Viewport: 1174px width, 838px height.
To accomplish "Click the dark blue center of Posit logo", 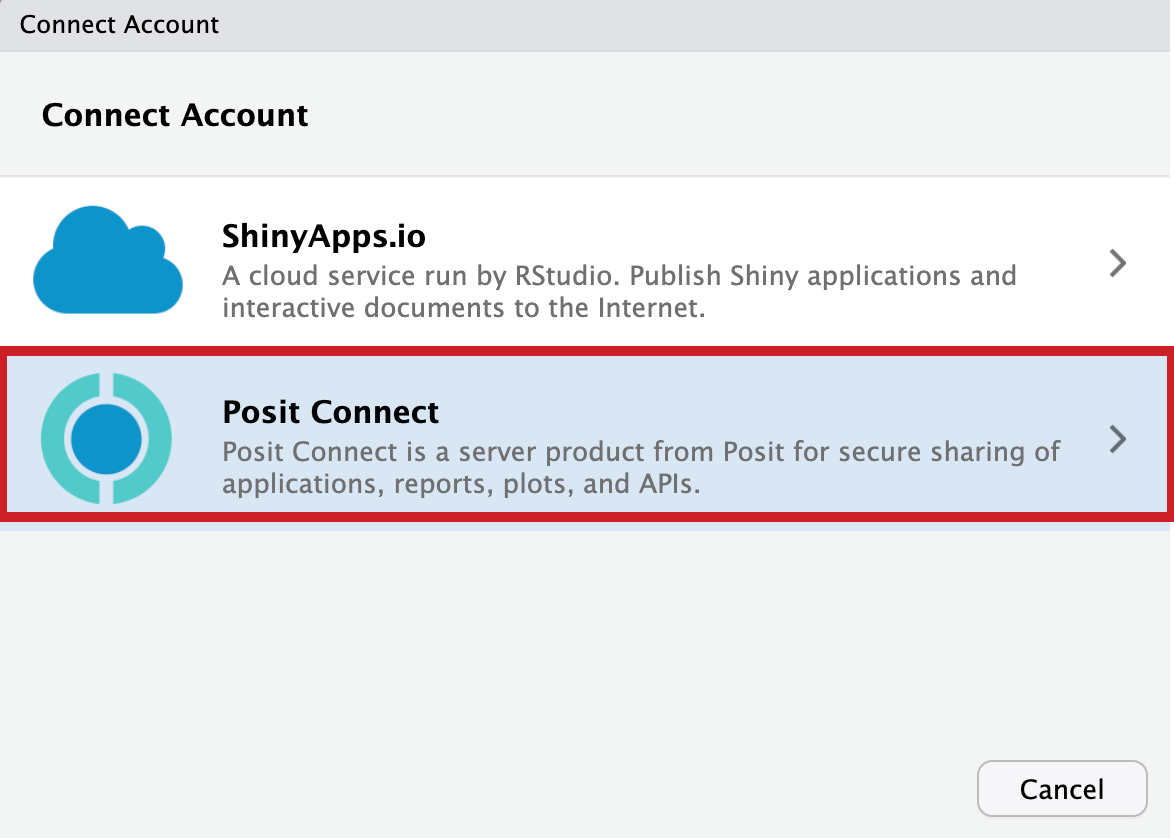I will (106, 439).
